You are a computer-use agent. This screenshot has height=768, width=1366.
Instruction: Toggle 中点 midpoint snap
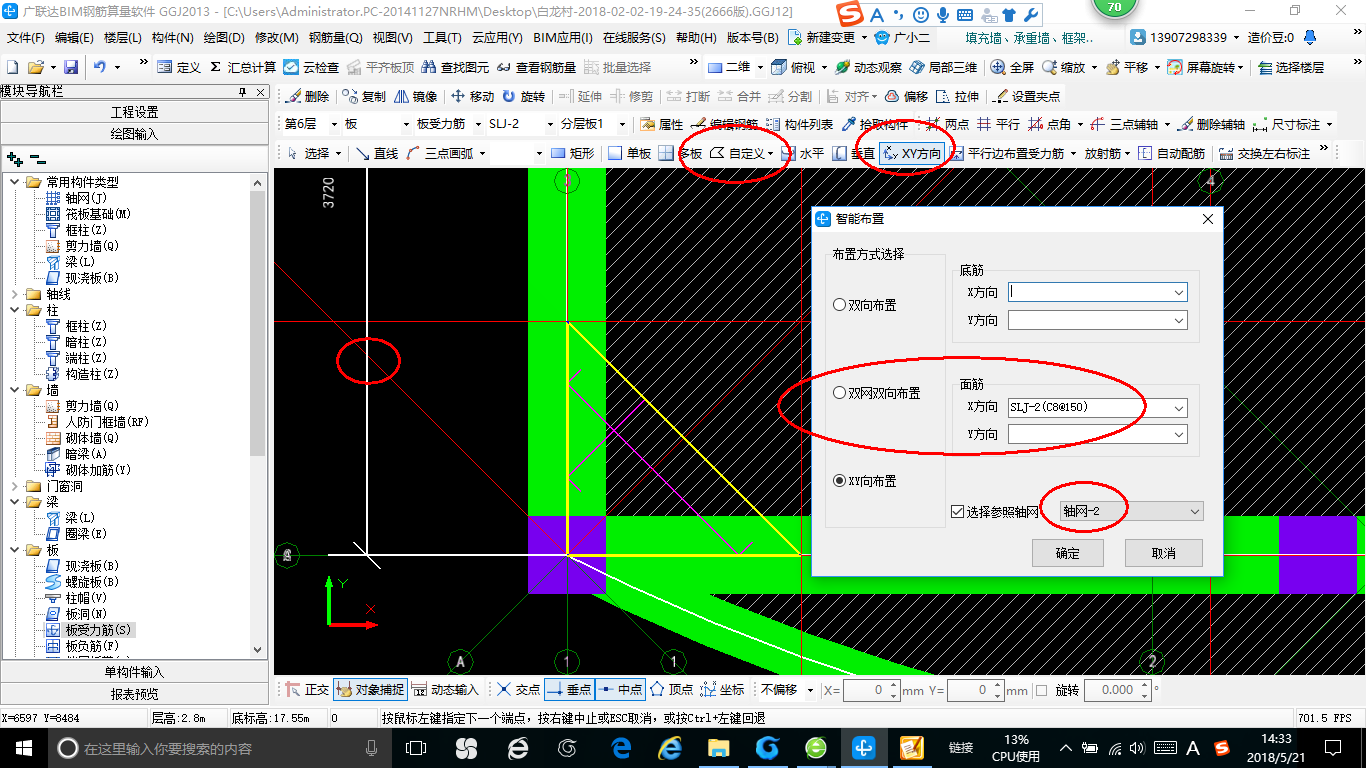coord(620,690)
